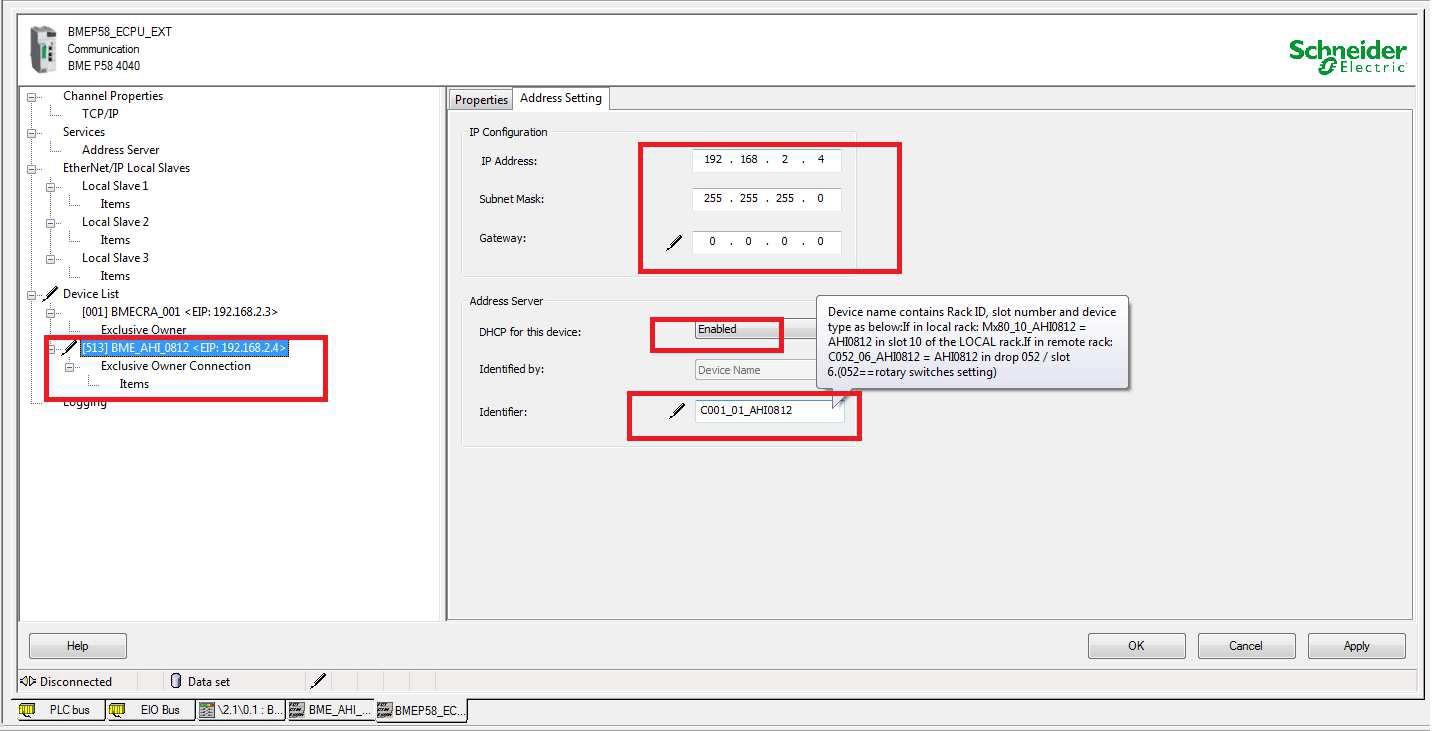Select the Address Setting tab
Screen dimensions: 1432x731
561,98
